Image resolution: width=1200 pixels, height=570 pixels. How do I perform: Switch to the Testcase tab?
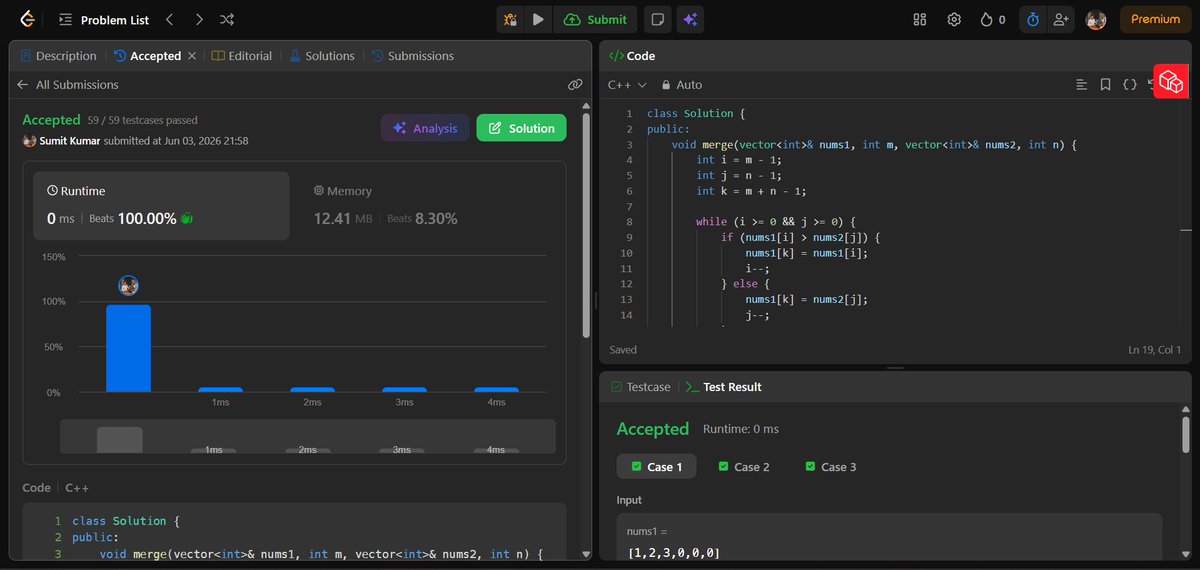click(x=640, y=387)
